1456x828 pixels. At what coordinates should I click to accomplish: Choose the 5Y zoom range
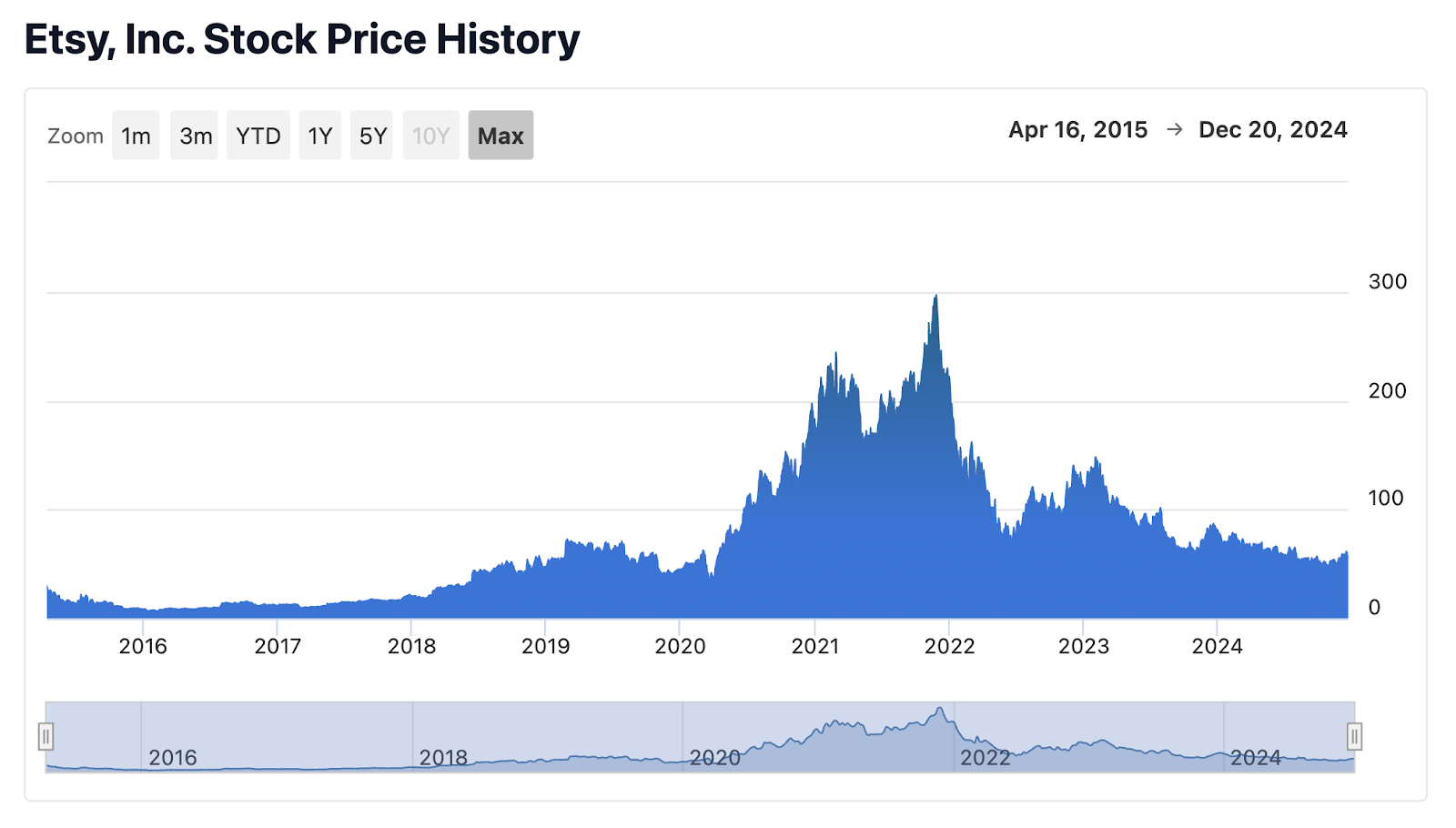point(371,135)
